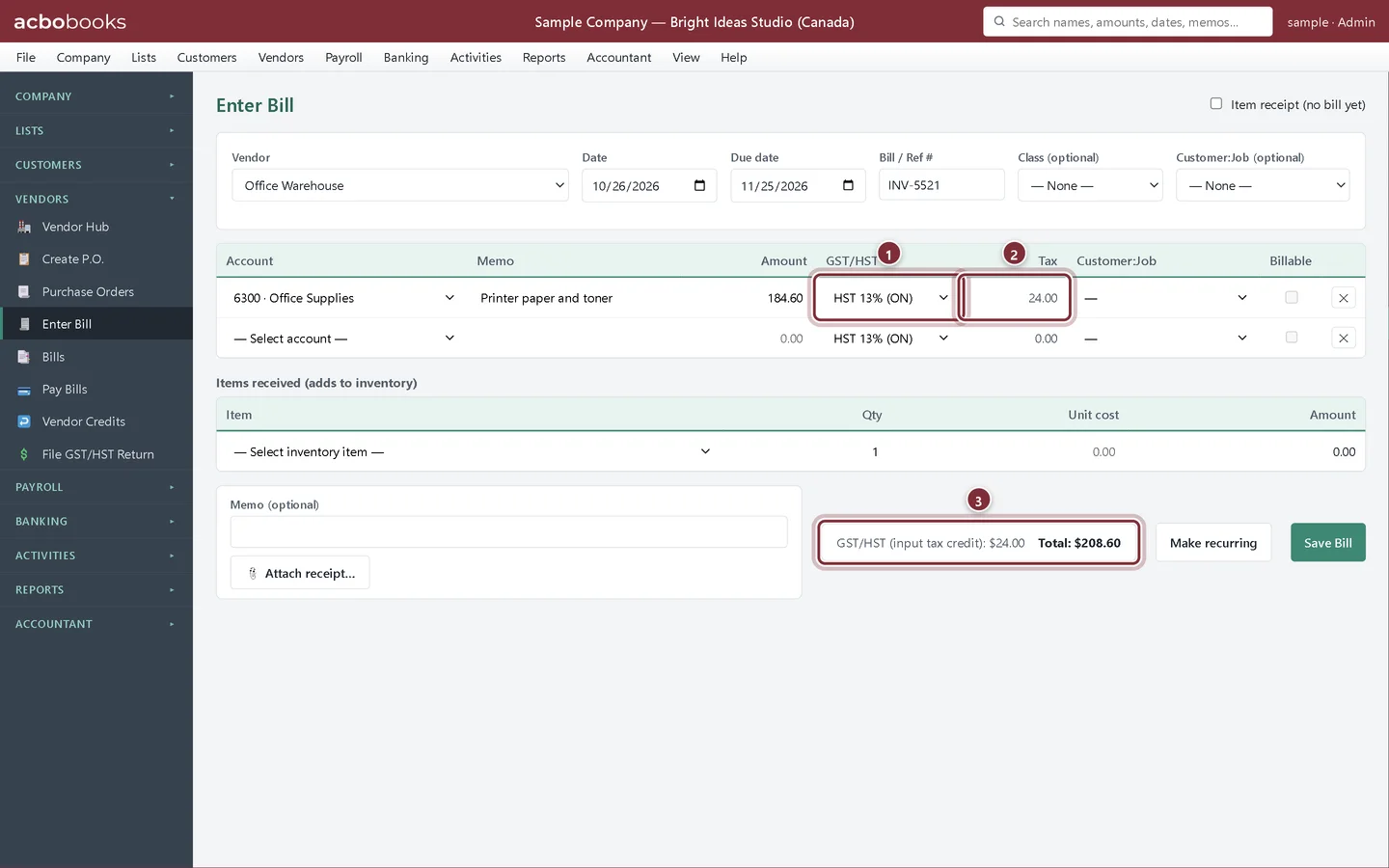
Task: Click the search magnifier icon
Action: pyautogui.click(x=999, y=21)
